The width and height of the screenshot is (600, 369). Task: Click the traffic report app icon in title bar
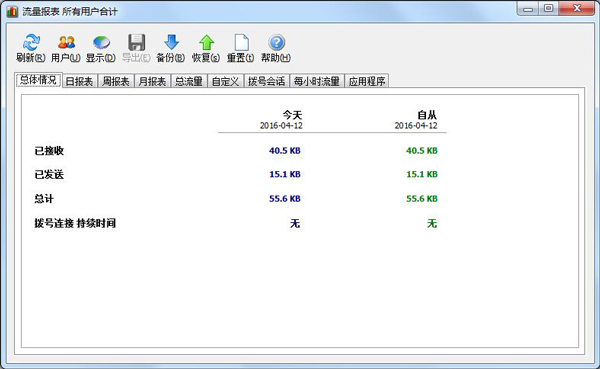(x=12, y=11)
